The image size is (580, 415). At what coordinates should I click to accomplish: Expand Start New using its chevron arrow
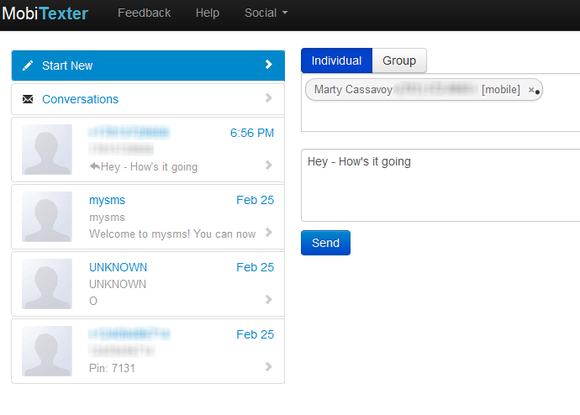coord(269,65)
